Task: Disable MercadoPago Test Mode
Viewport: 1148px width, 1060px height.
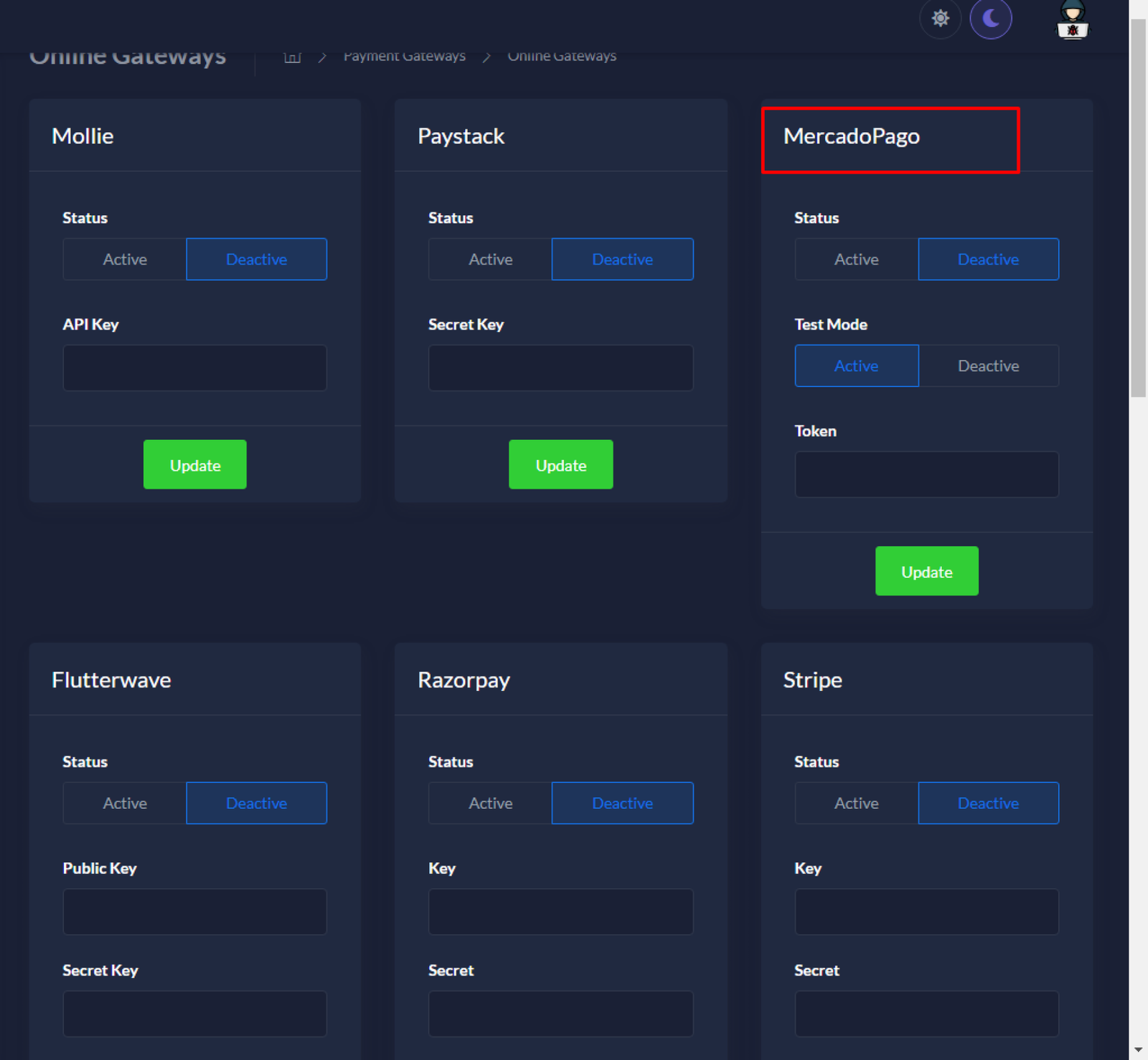Action: tap(988, 366)
